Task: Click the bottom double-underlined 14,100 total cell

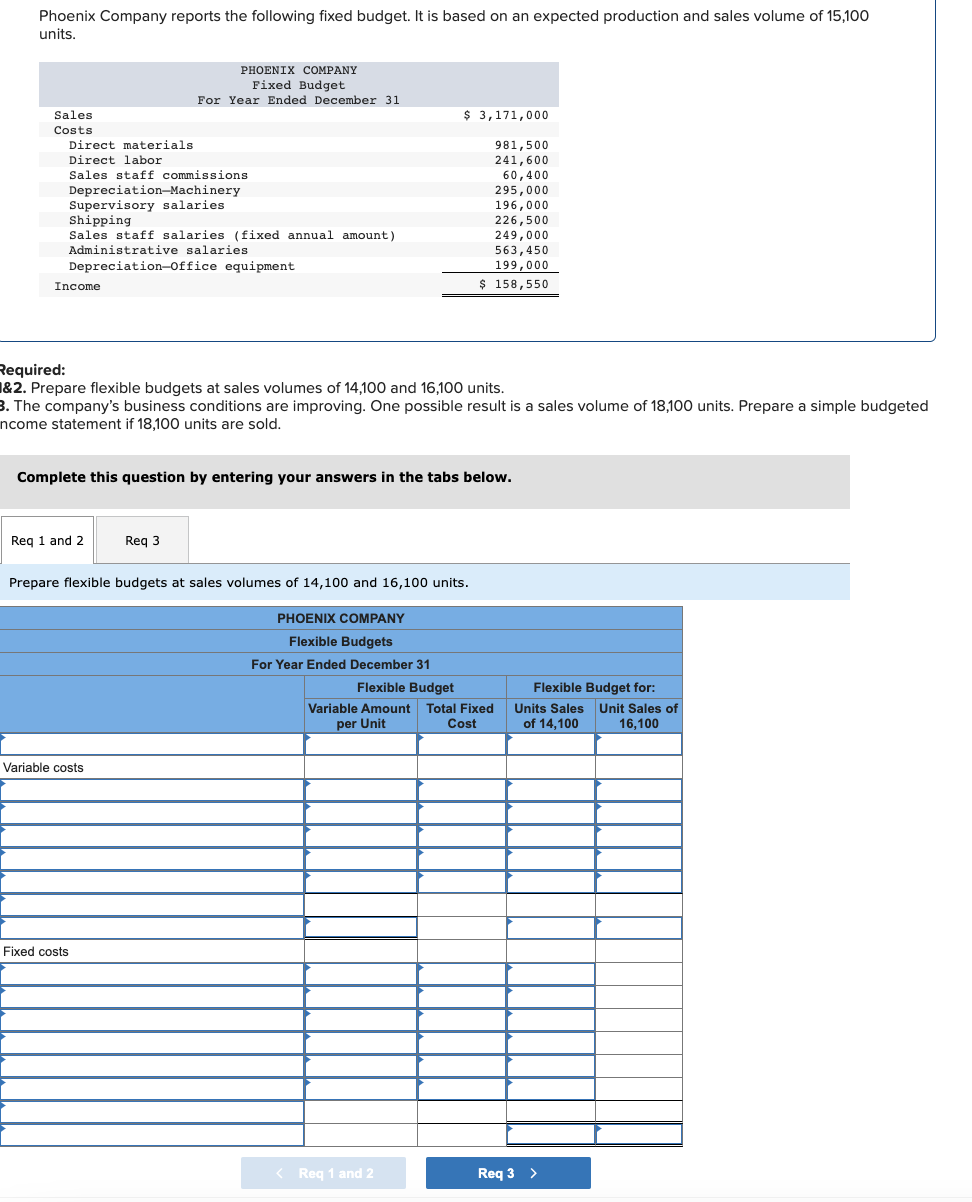Action: point(551,1134)
